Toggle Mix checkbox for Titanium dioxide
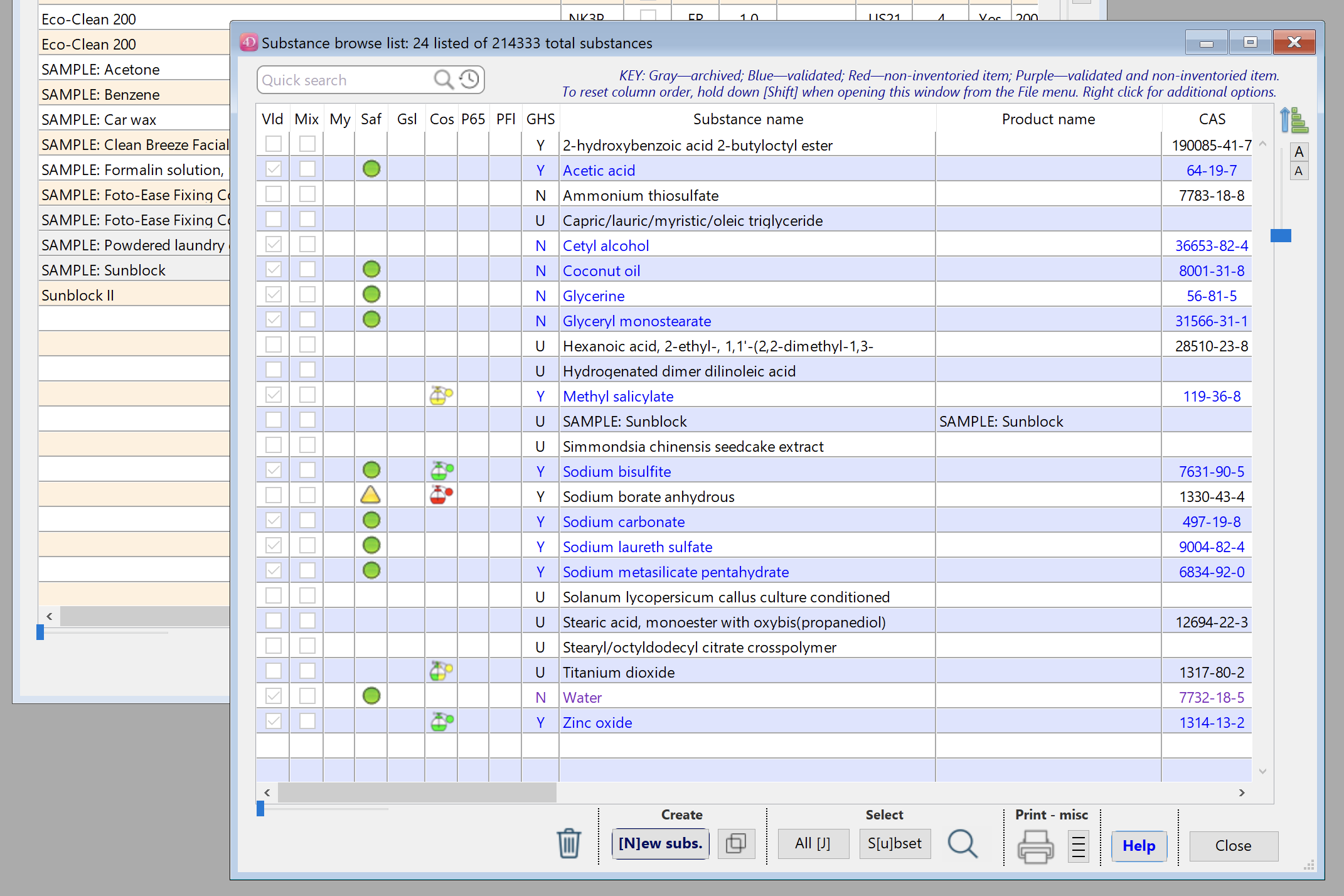Image resolution: width=1344 pixels, height=896 pixels. click(307, 671)
